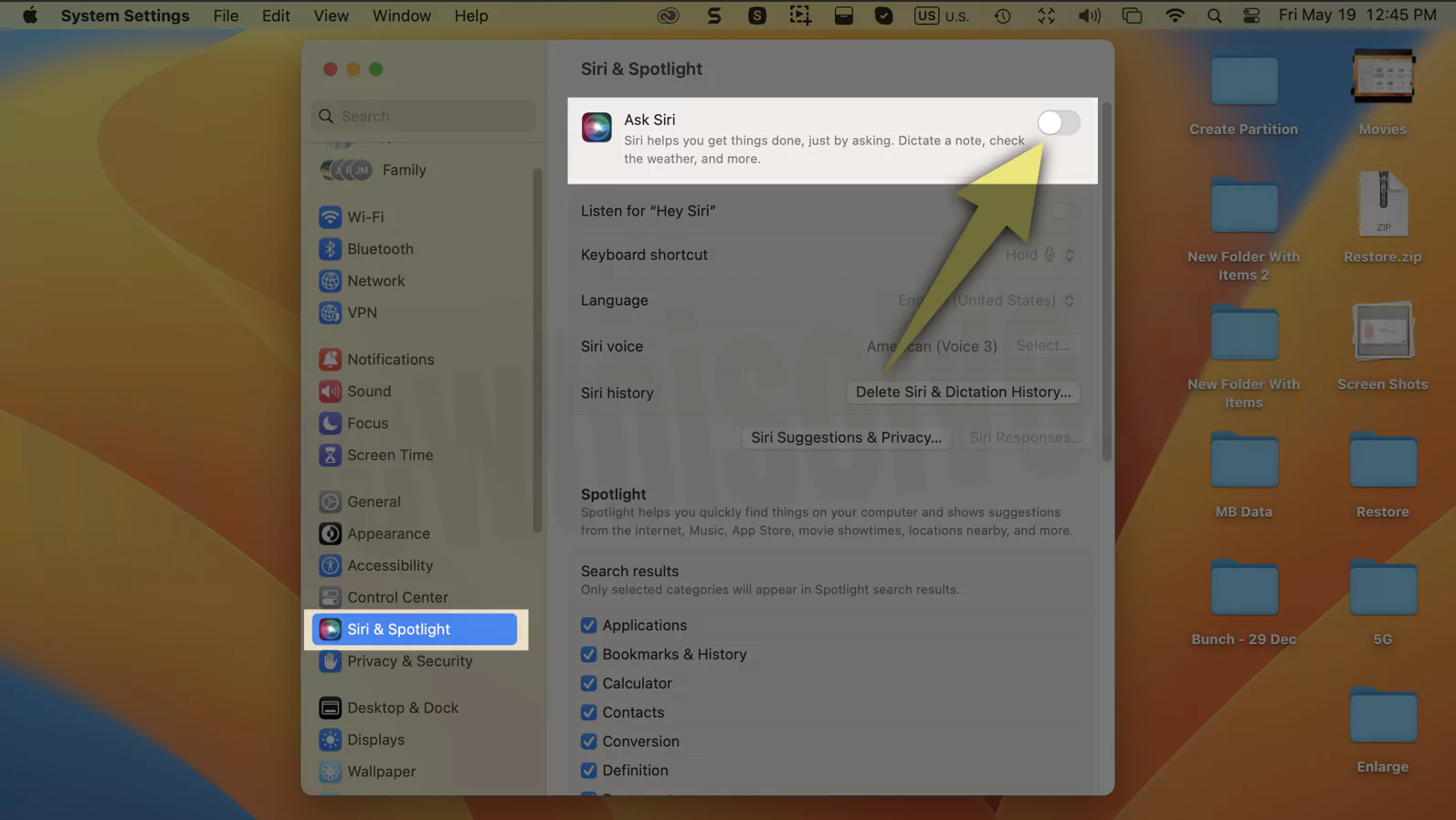Open the Help menu
1456x820 pixels.
pyautogui.click(x=471, y=16)
